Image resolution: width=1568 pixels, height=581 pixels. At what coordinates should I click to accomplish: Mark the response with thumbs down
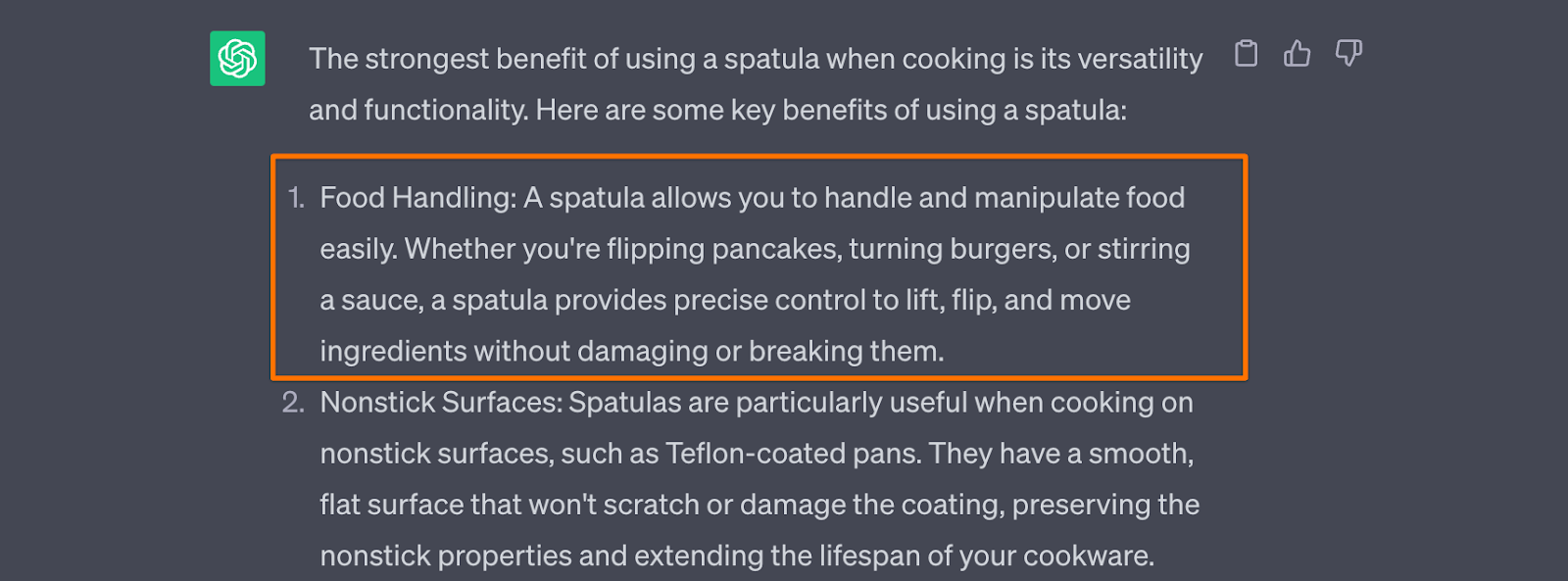tap(1348, 53)
